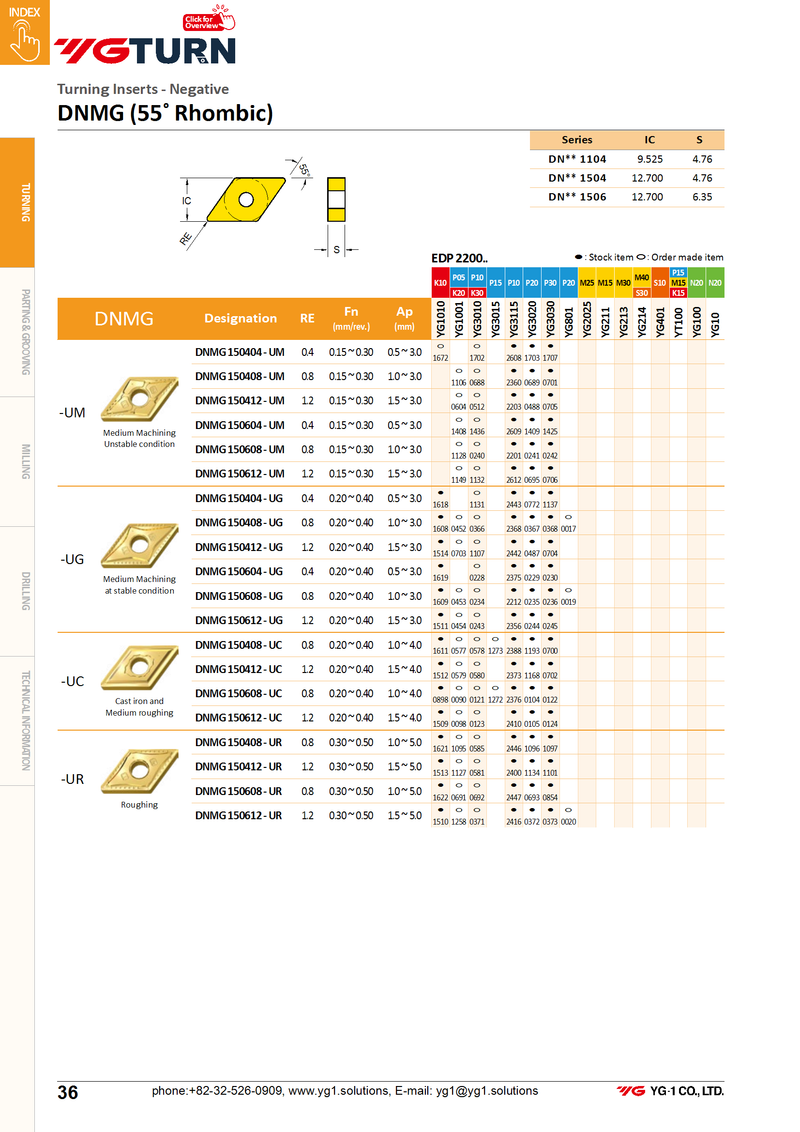Open the -UC cast iron insert image
The width and height of the screenshot is (800, 1132).
[139, 667]
